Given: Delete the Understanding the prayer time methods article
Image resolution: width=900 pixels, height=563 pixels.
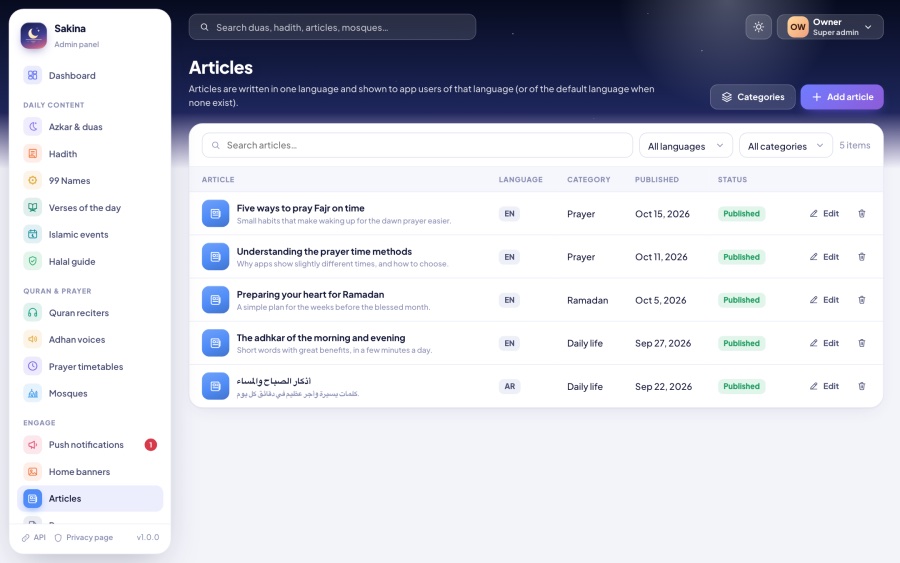Looking at the screenshot, I should [x=862, y=257].
